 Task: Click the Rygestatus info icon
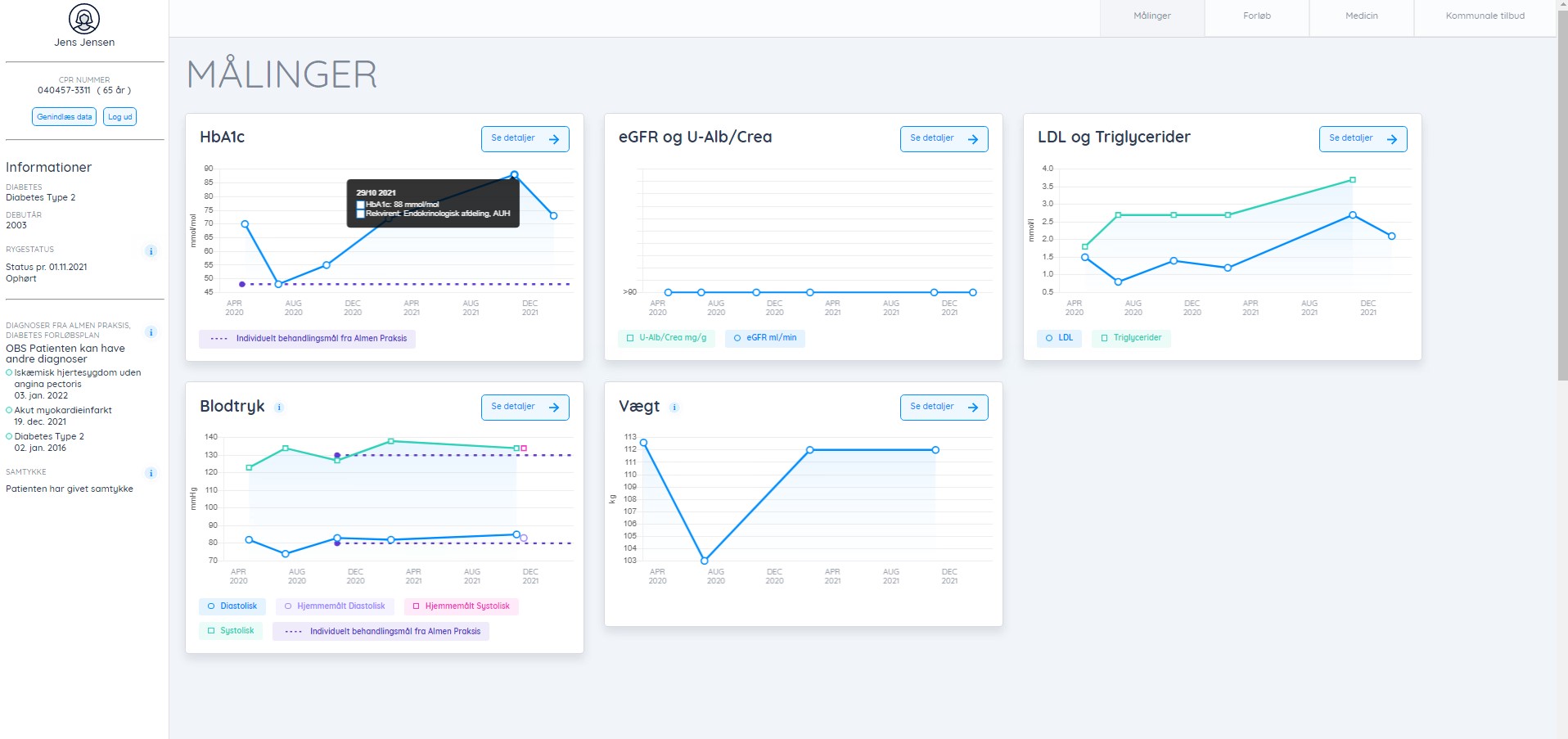point(151,251)
